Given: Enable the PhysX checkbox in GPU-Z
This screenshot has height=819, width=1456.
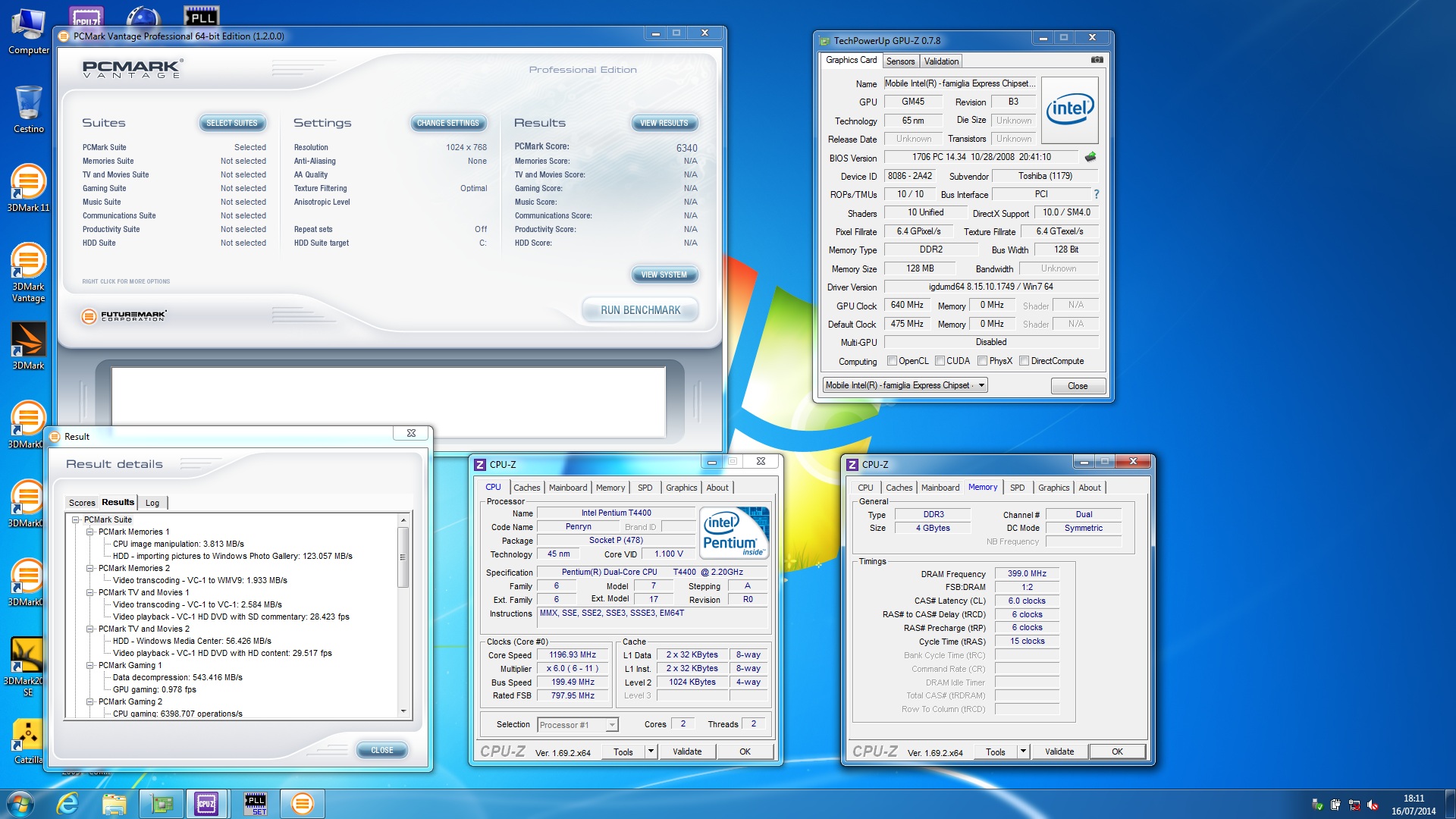Looking at the screenshot, I should click(982, 361).
